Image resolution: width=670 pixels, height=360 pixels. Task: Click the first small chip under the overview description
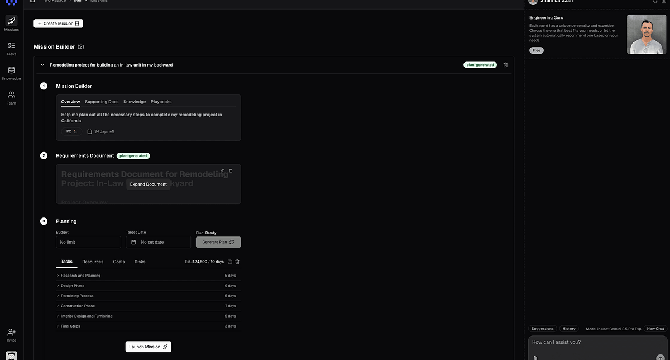tap(71, 132)
